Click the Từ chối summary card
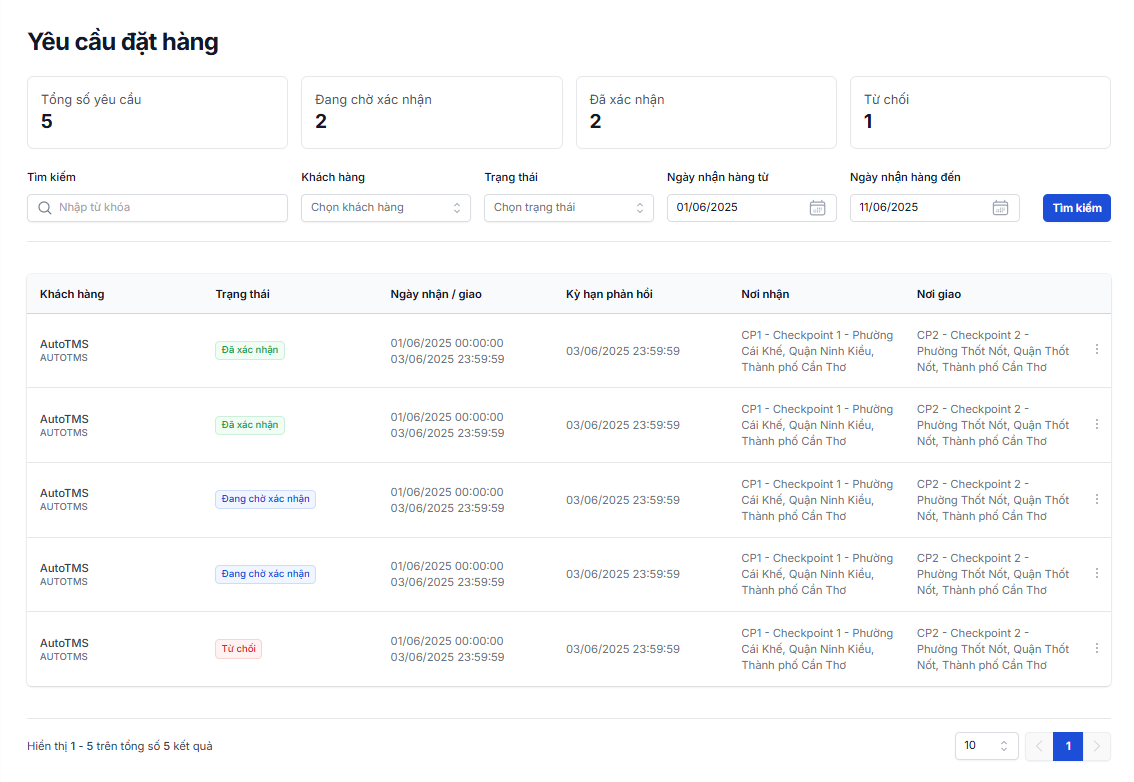The width and height of the screenshot is (1134, 782). tap(980, 112)
